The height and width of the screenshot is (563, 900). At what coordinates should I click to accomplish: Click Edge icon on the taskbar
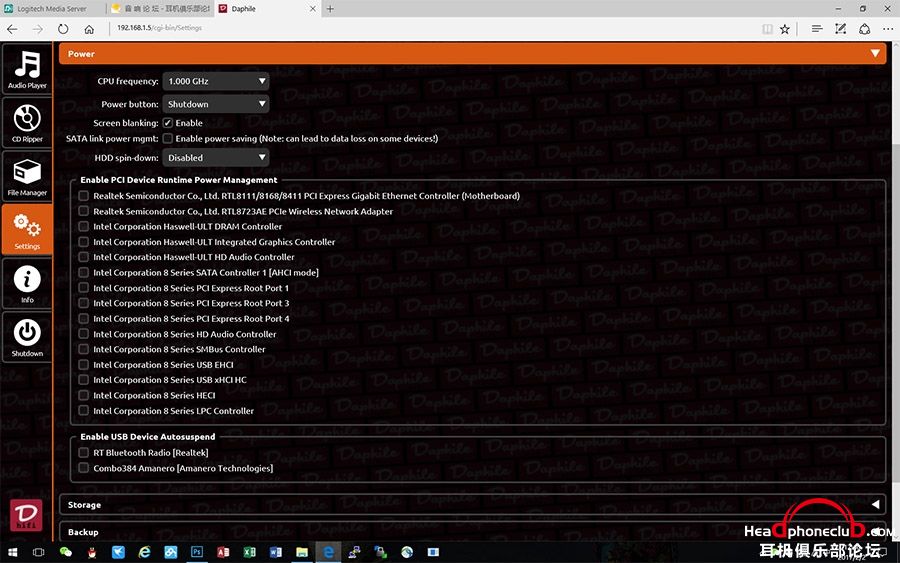(x=328, y=552)
